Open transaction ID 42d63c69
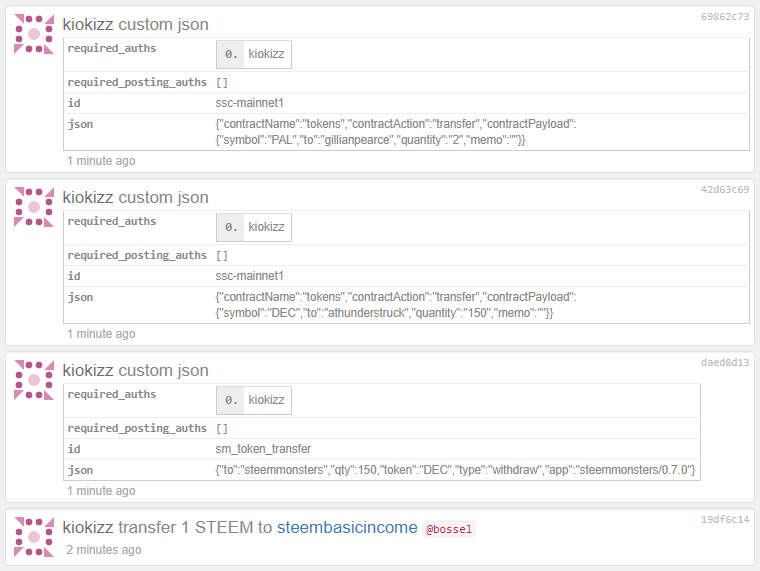The image size is (760, 571). [725, 190]
